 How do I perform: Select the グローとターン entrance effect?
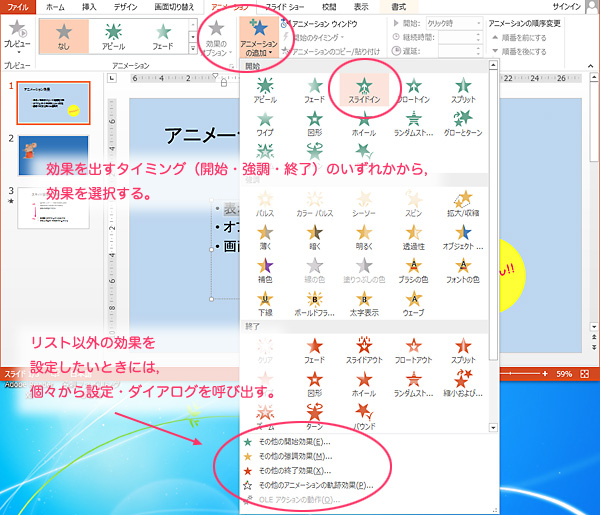tap(463, 124)
